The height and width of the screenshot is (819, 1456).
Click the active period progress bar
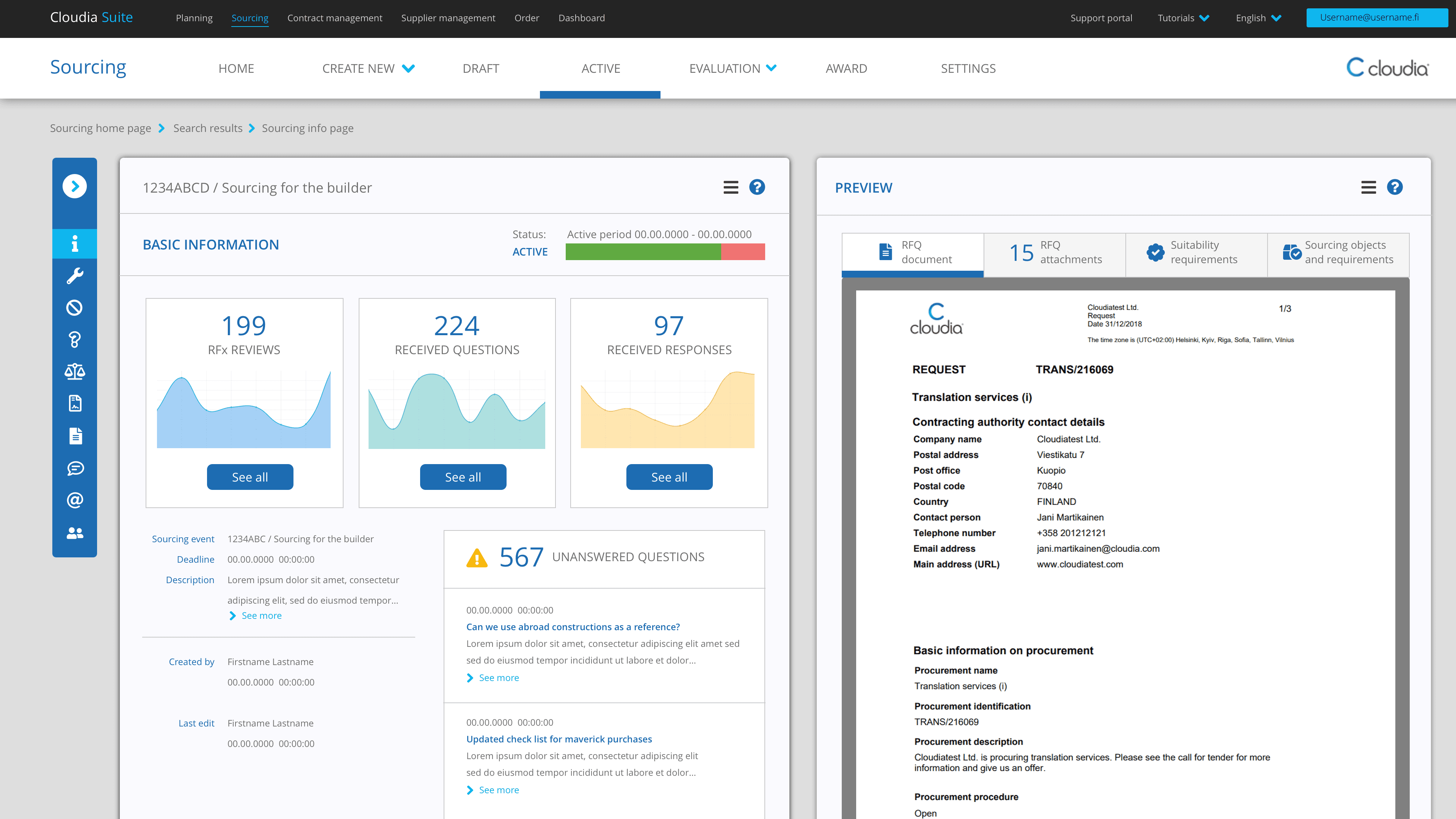pyautogui.click(x=665, y=251)
